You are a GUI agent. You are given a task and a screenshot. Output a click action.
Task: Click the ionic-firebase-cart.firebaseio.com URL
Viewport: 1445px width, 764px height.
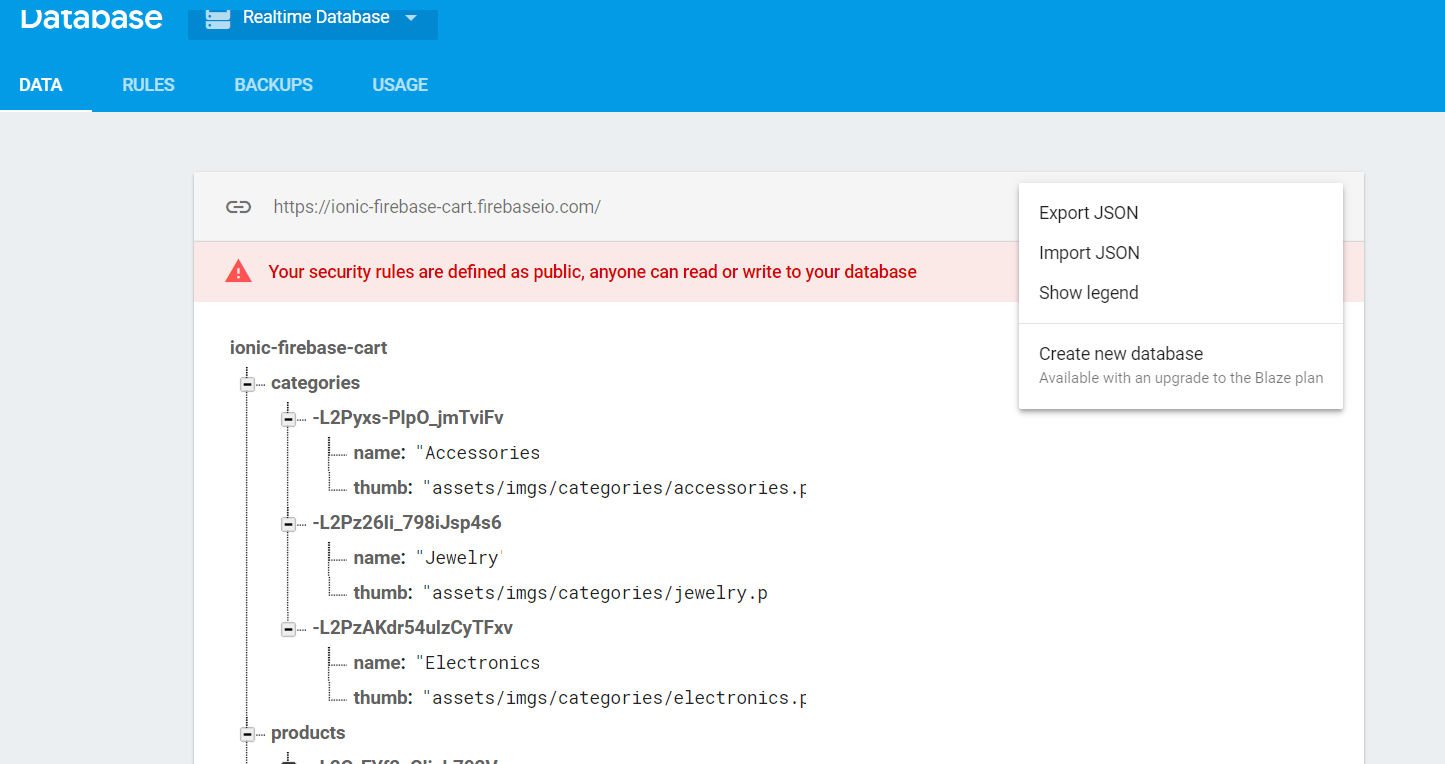coord(437,207)
